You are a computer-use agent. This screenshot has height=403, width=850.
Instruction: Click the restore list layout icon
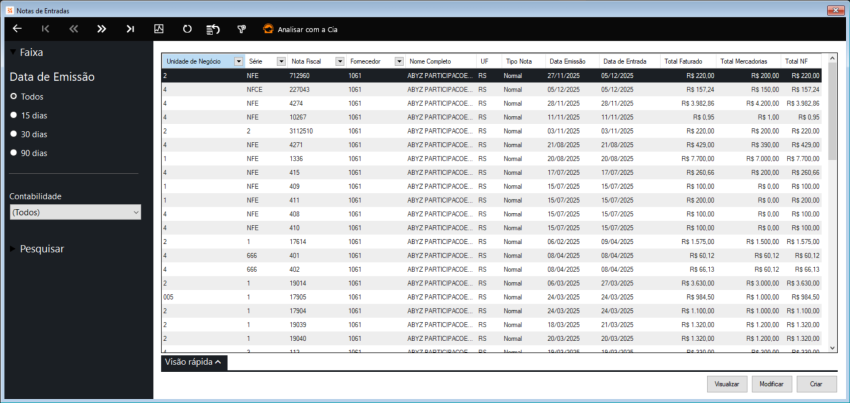pos(213,29)
